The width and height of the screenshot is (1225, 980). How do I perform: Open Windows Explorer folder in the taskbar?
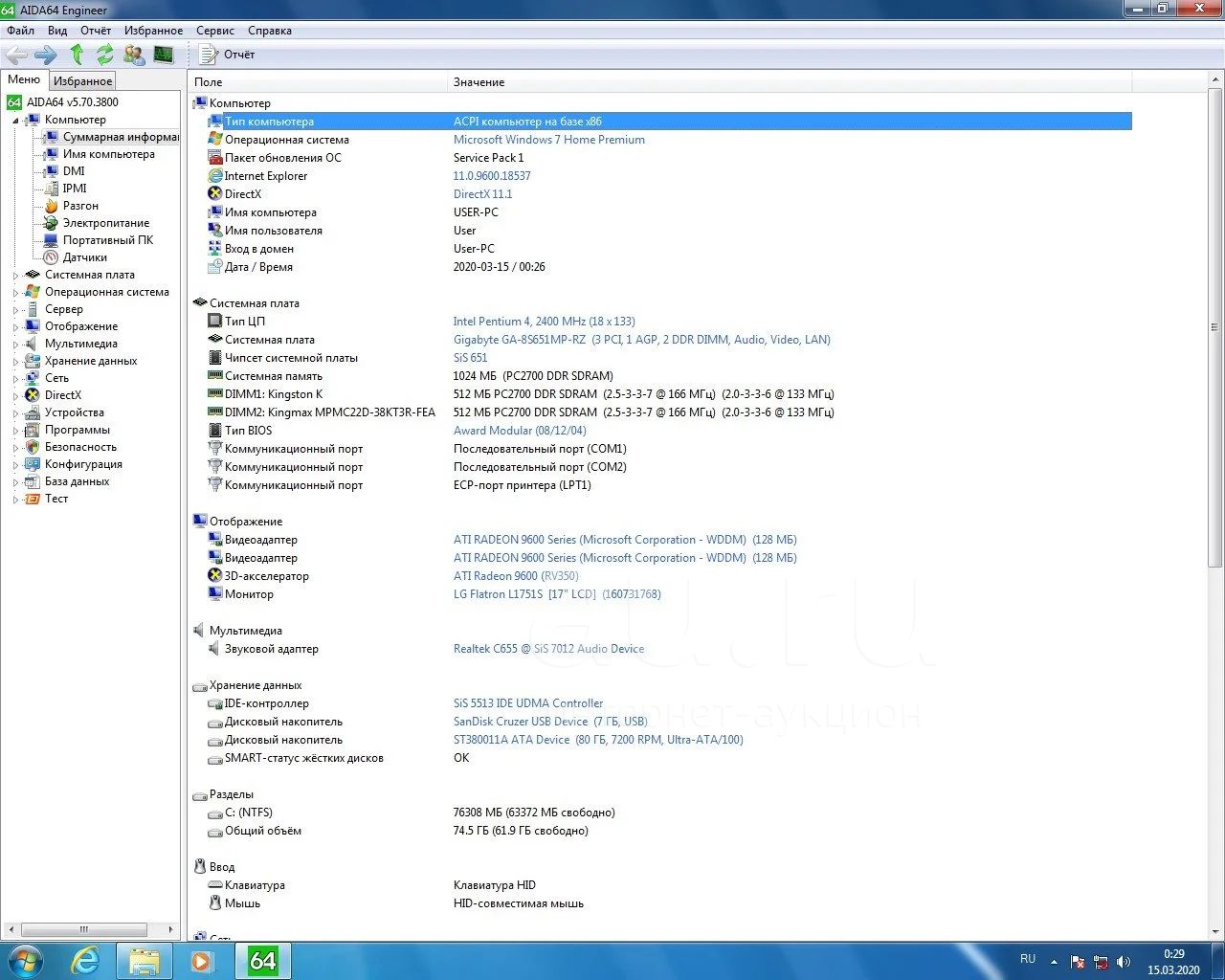[145, 960]
